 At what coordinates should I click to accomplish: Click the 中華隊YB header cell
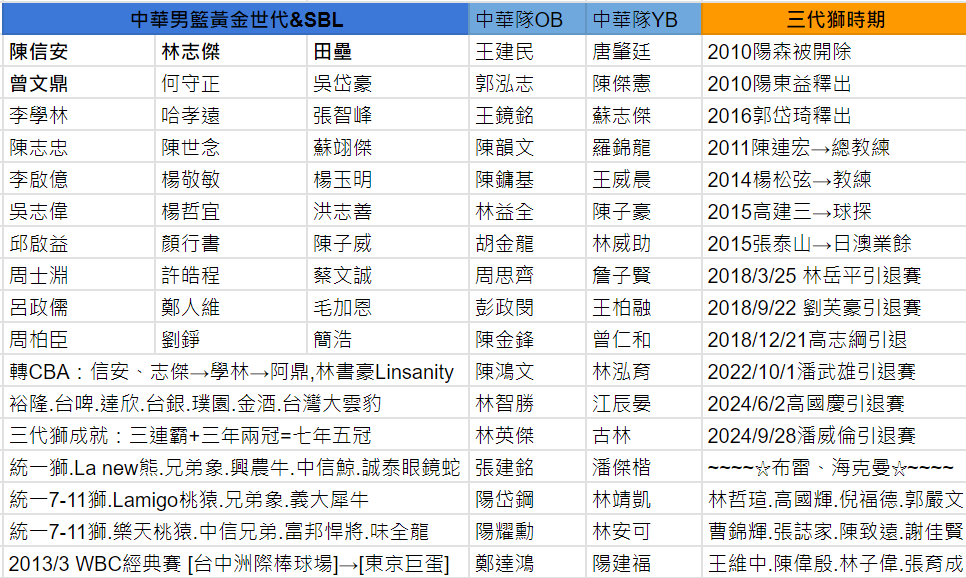[644, 19]
